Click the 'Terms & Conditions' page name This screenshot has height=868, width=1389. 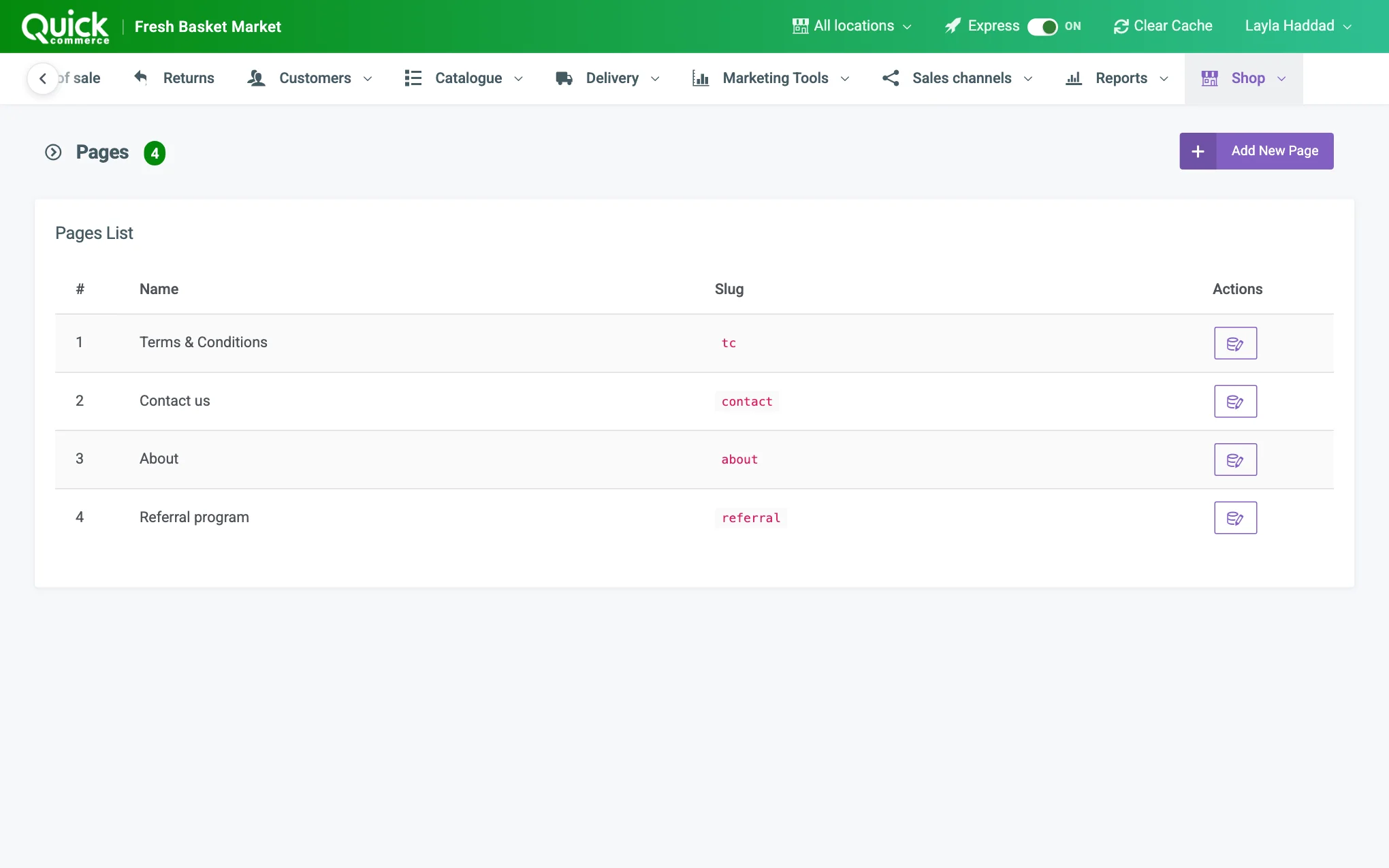pos(204,342)
